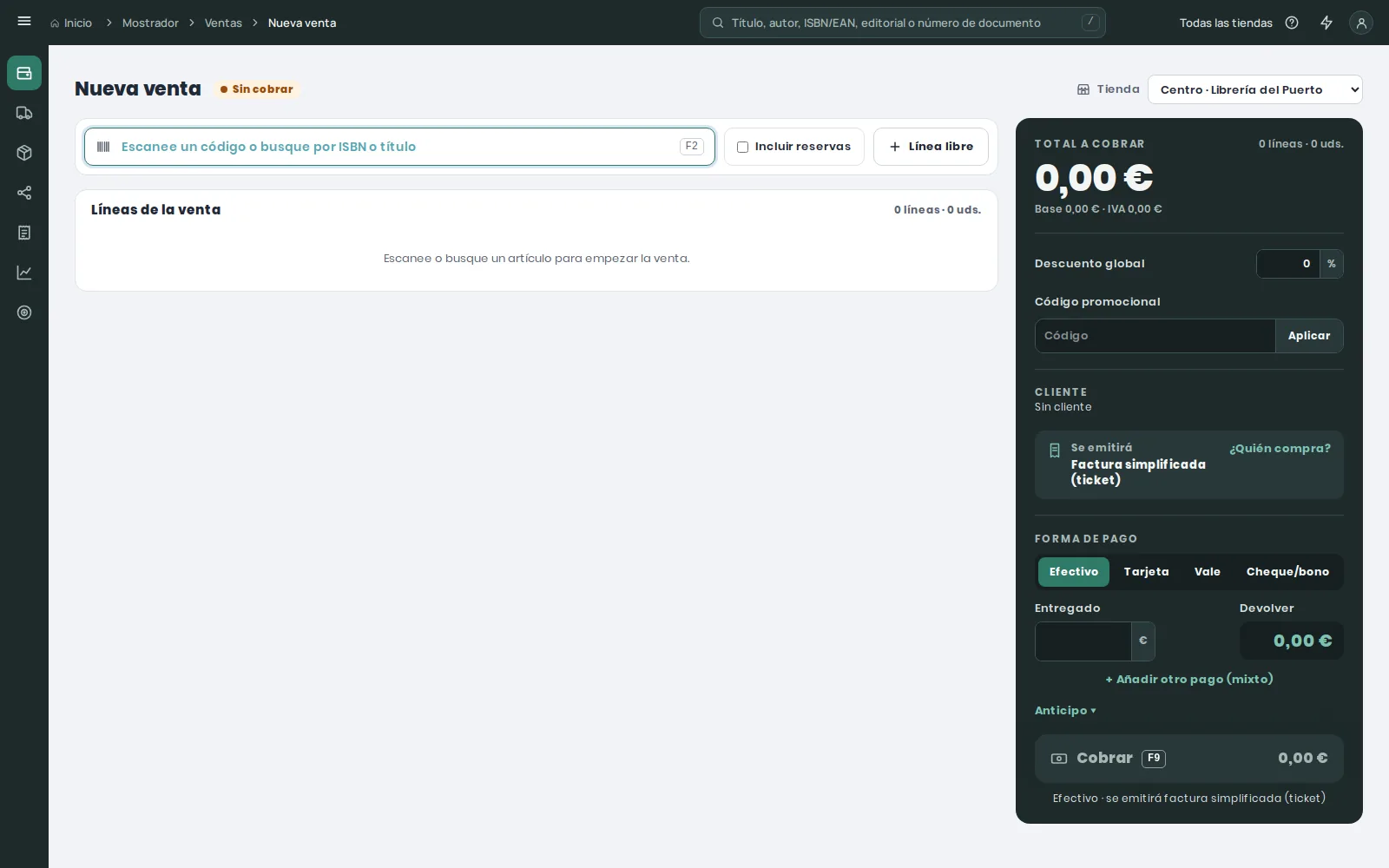Click the home icon in the breadcrumb
1389x868 pixels.
[x=55, y=23]
